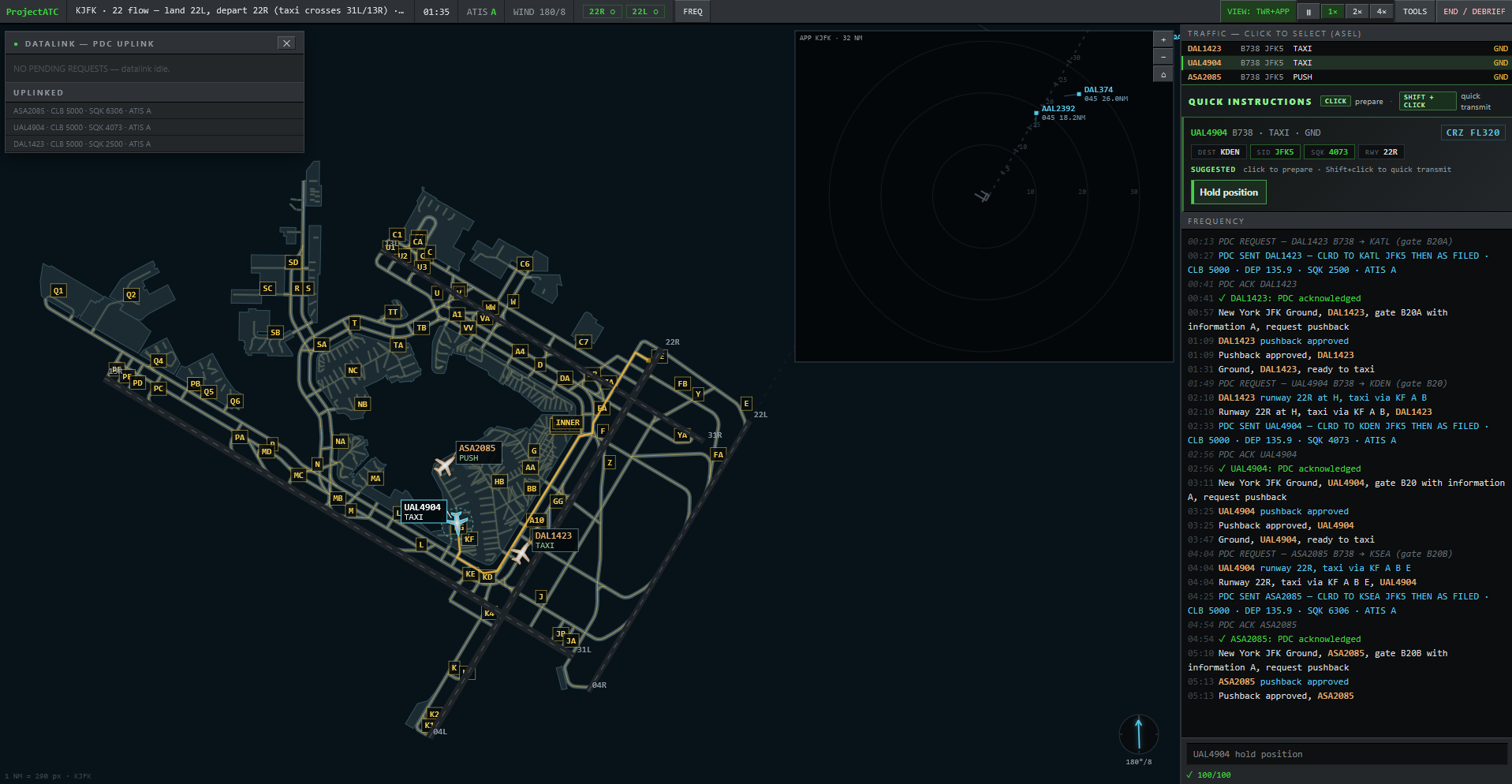Click the WIND 180/8 readout
Screen dimensions: 1512x784
pos(539,12)
